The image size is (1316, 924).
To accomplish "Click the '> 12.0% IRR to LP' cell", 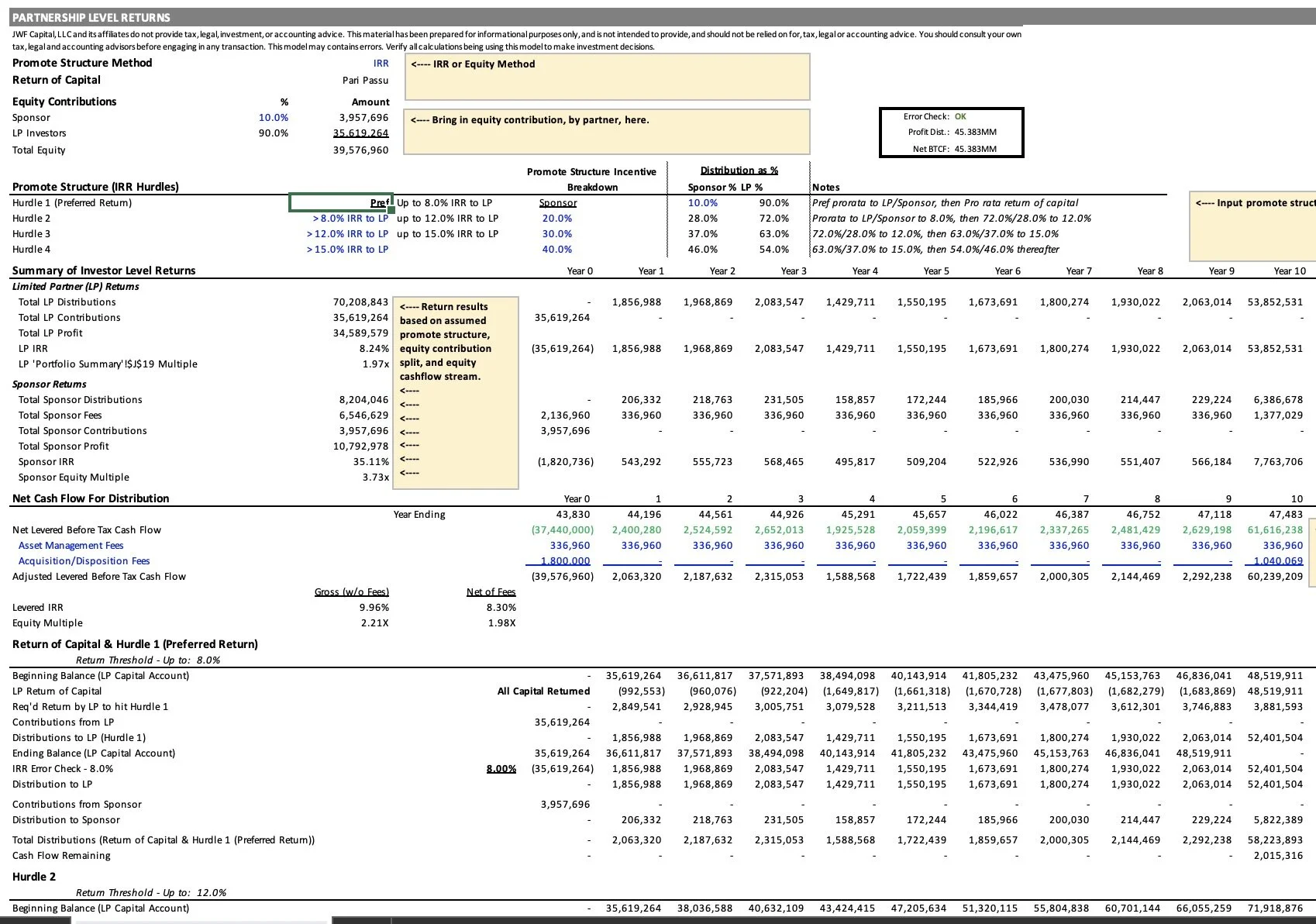I will coord(347,234).
